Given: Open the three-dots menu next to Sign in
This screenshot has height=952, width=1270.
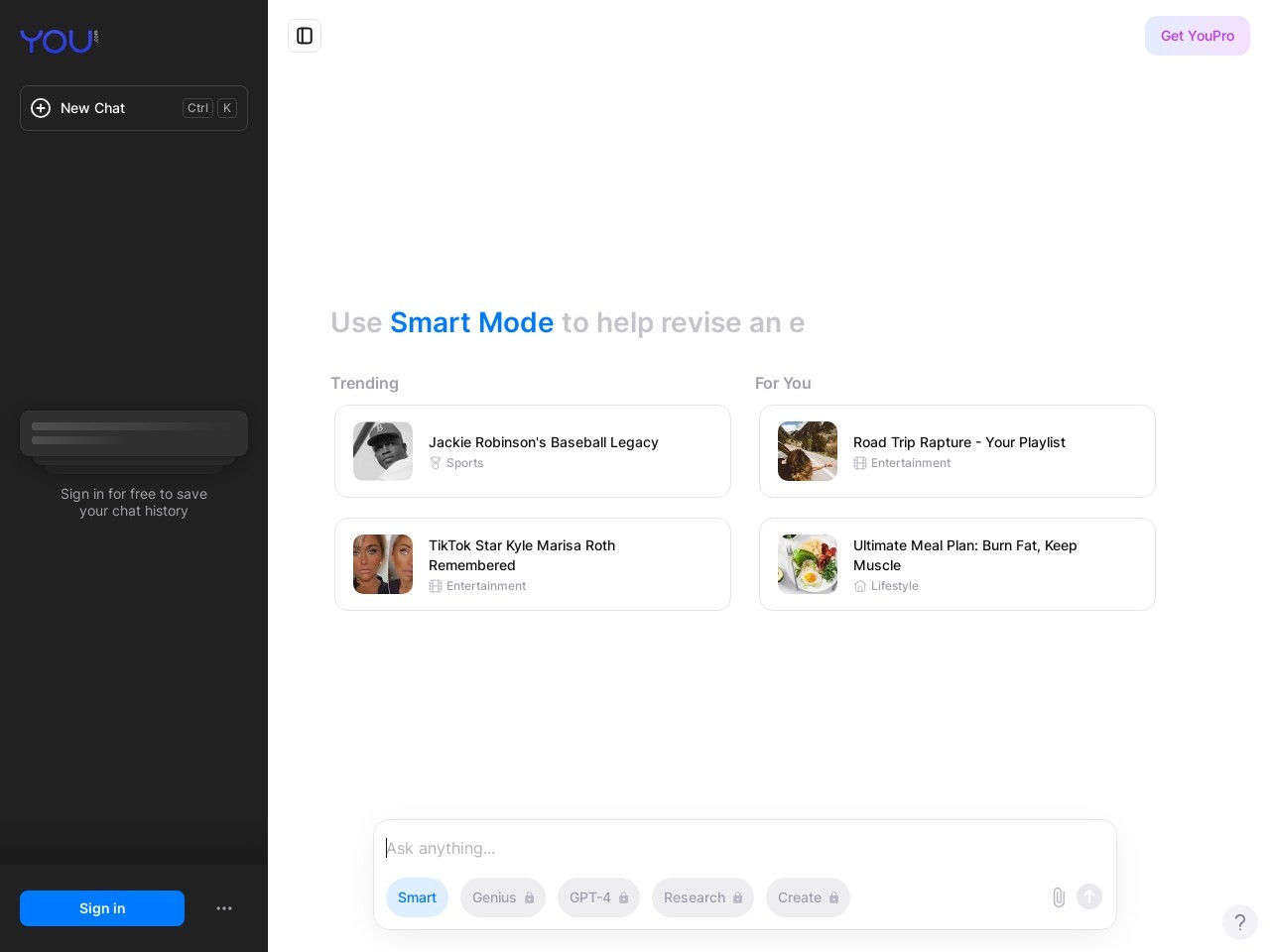Looking at the screenshot, I should (x=224, y=908).
